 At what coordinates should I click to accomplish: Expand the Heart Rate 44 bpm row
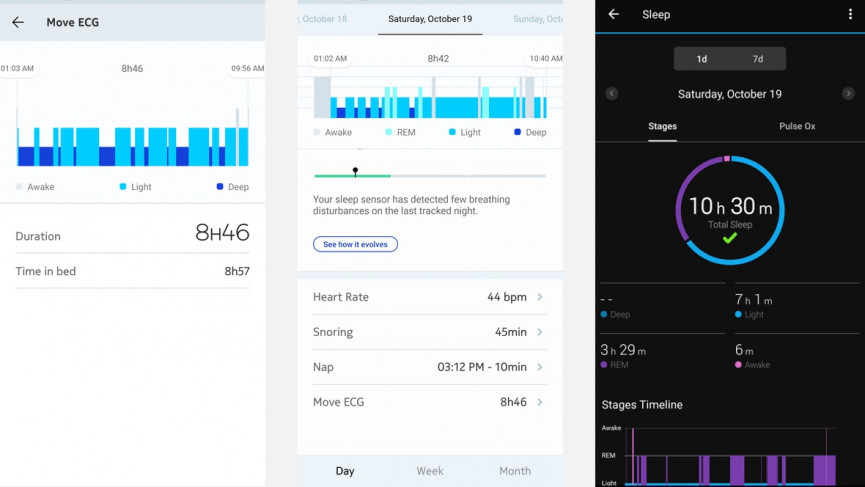pos(430,297)
